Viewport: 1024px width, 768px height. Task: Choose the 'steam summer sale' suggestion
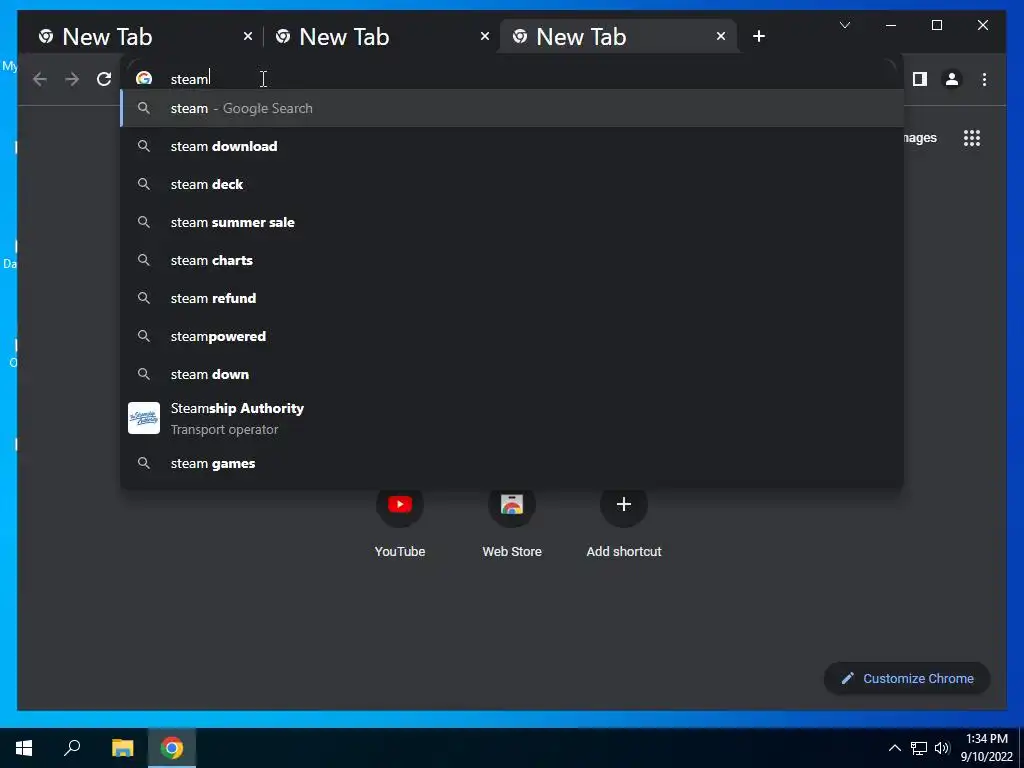tap(512, 222)
